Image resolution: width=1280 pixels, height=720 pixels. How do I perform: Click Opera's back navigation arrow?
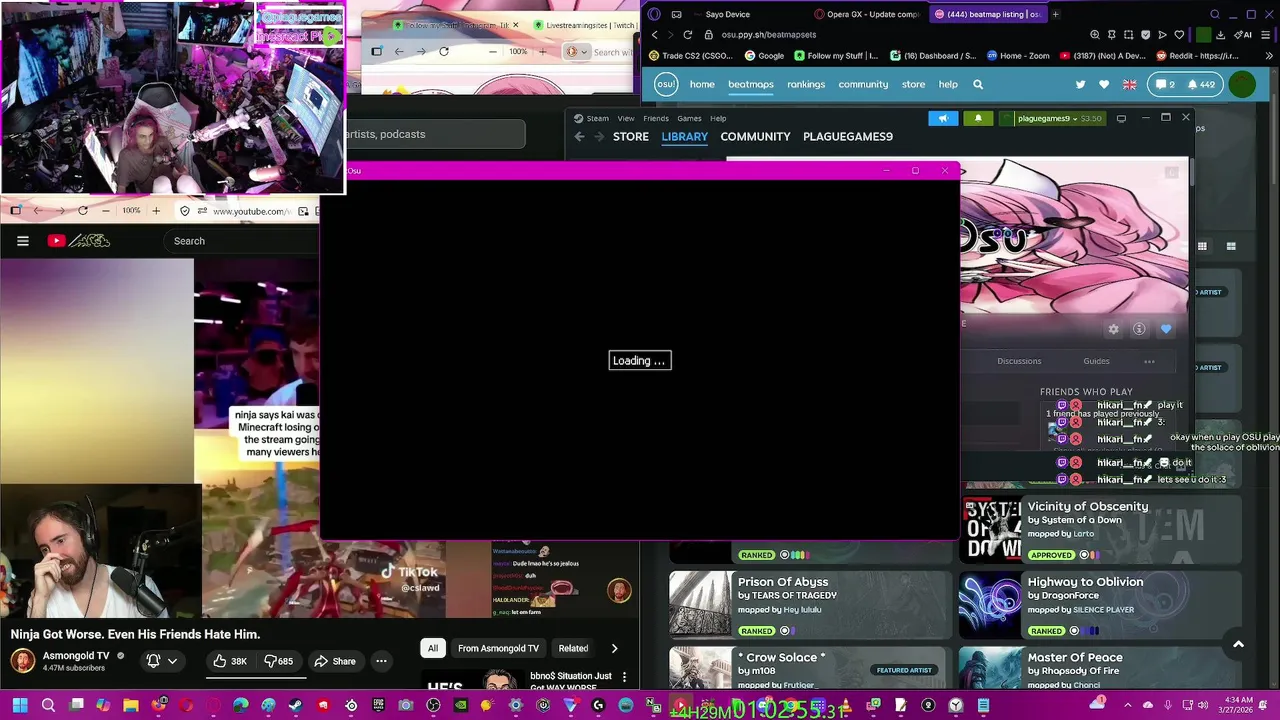(x=654, y=34)
